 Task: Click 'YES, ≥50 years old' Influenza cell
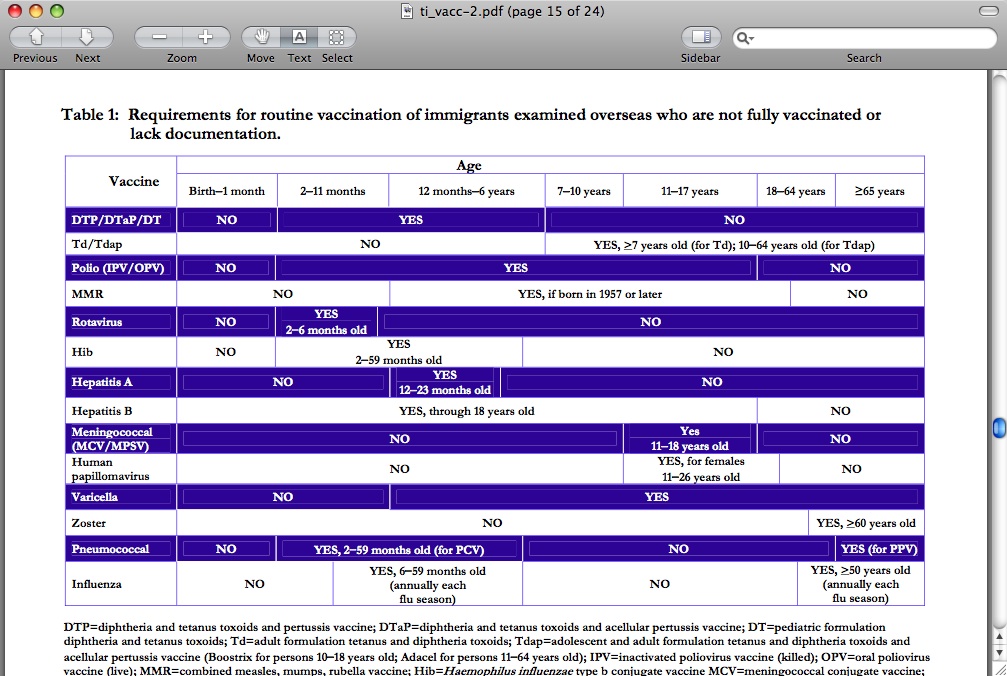tap(861, 584)
